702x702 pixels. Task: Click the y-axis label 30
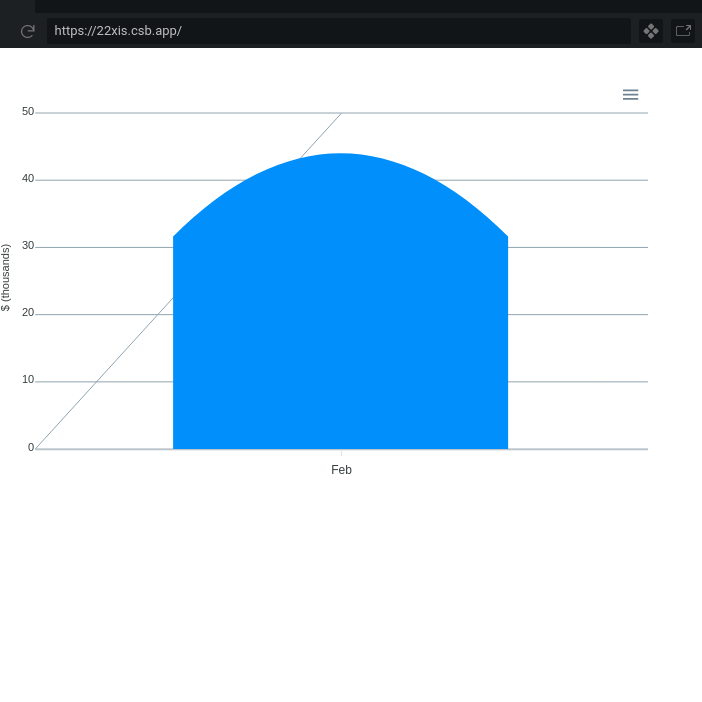[x=28, y=246]
